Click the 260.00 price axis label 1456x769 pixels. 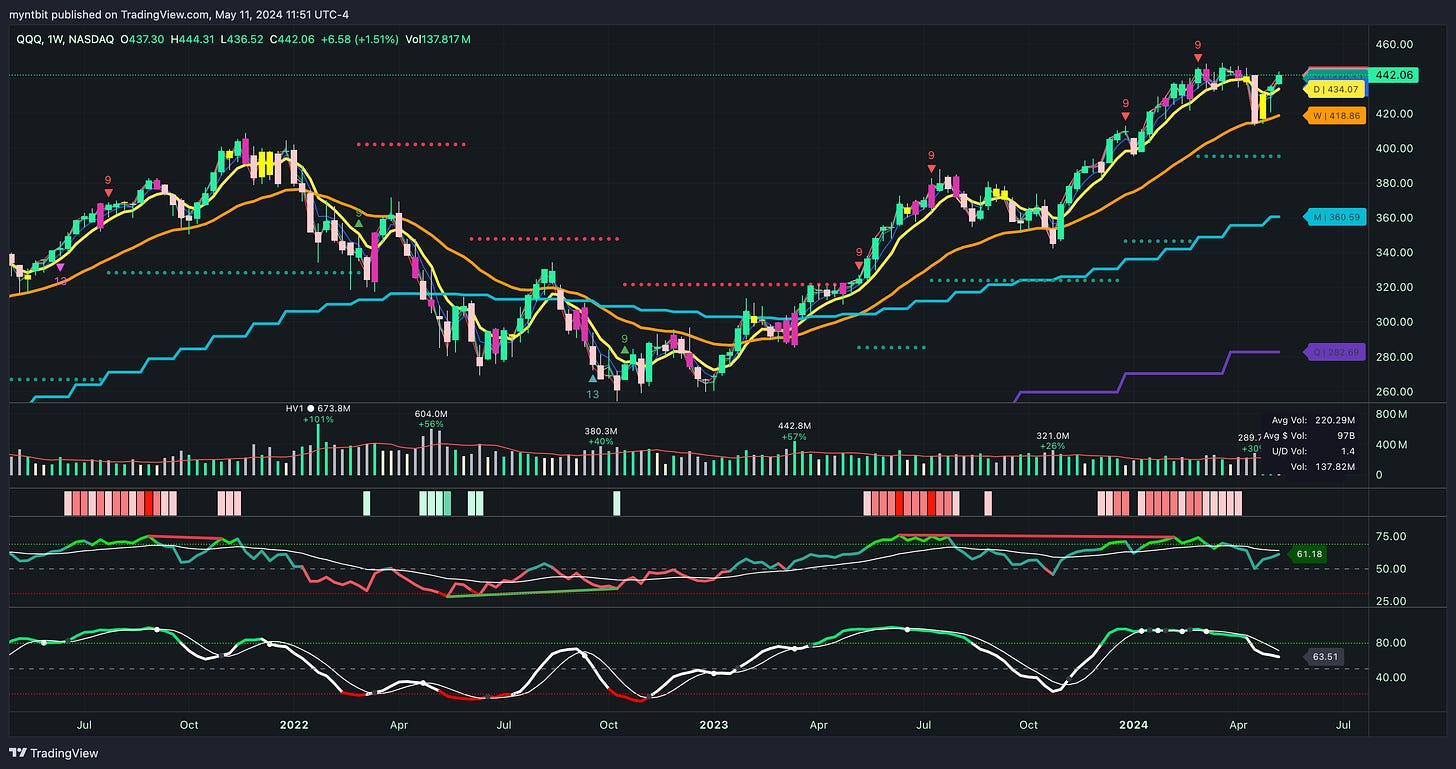click(x=1394, y=391)
